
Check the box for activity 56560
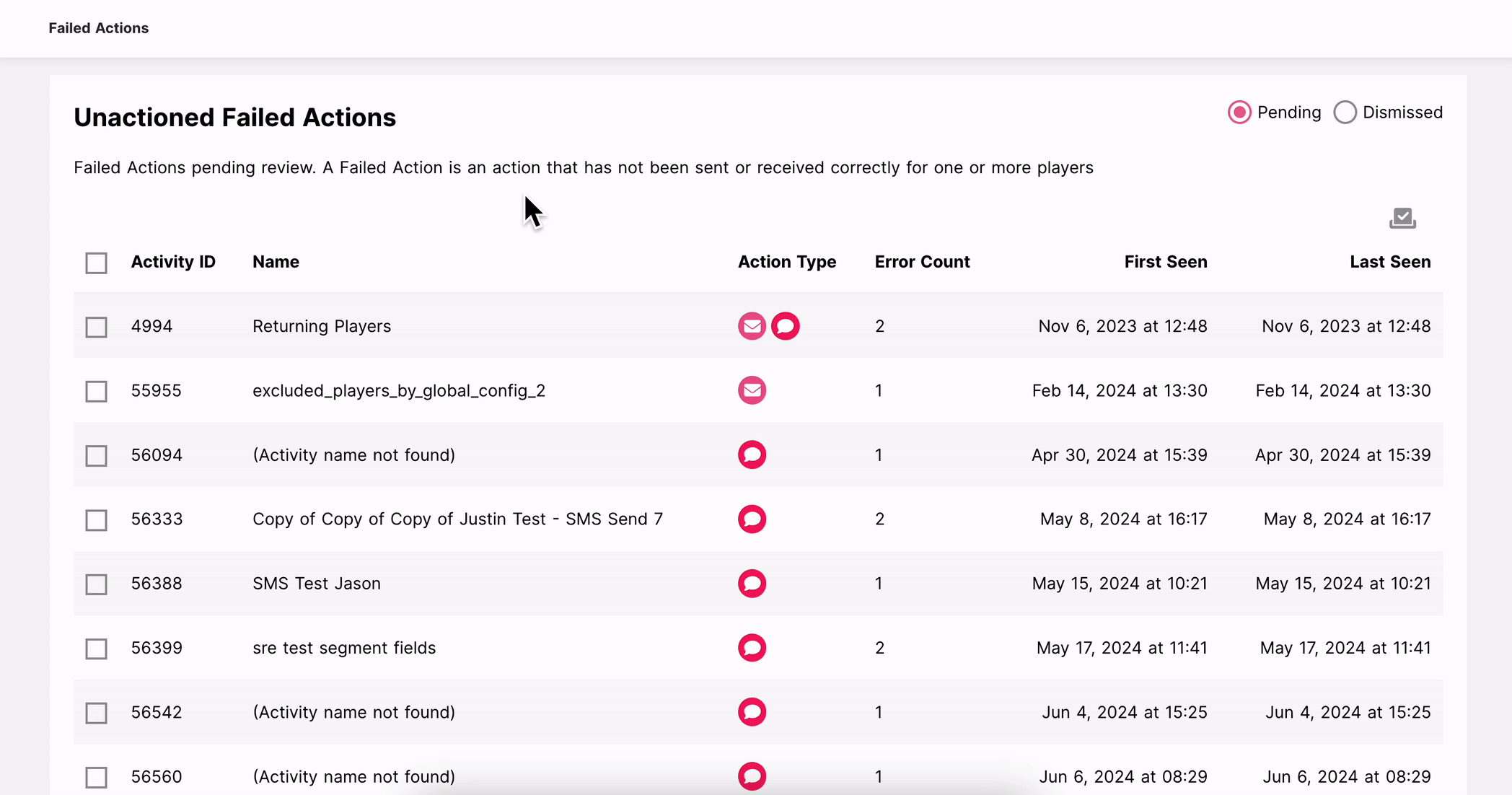click(x=96, y=777)
